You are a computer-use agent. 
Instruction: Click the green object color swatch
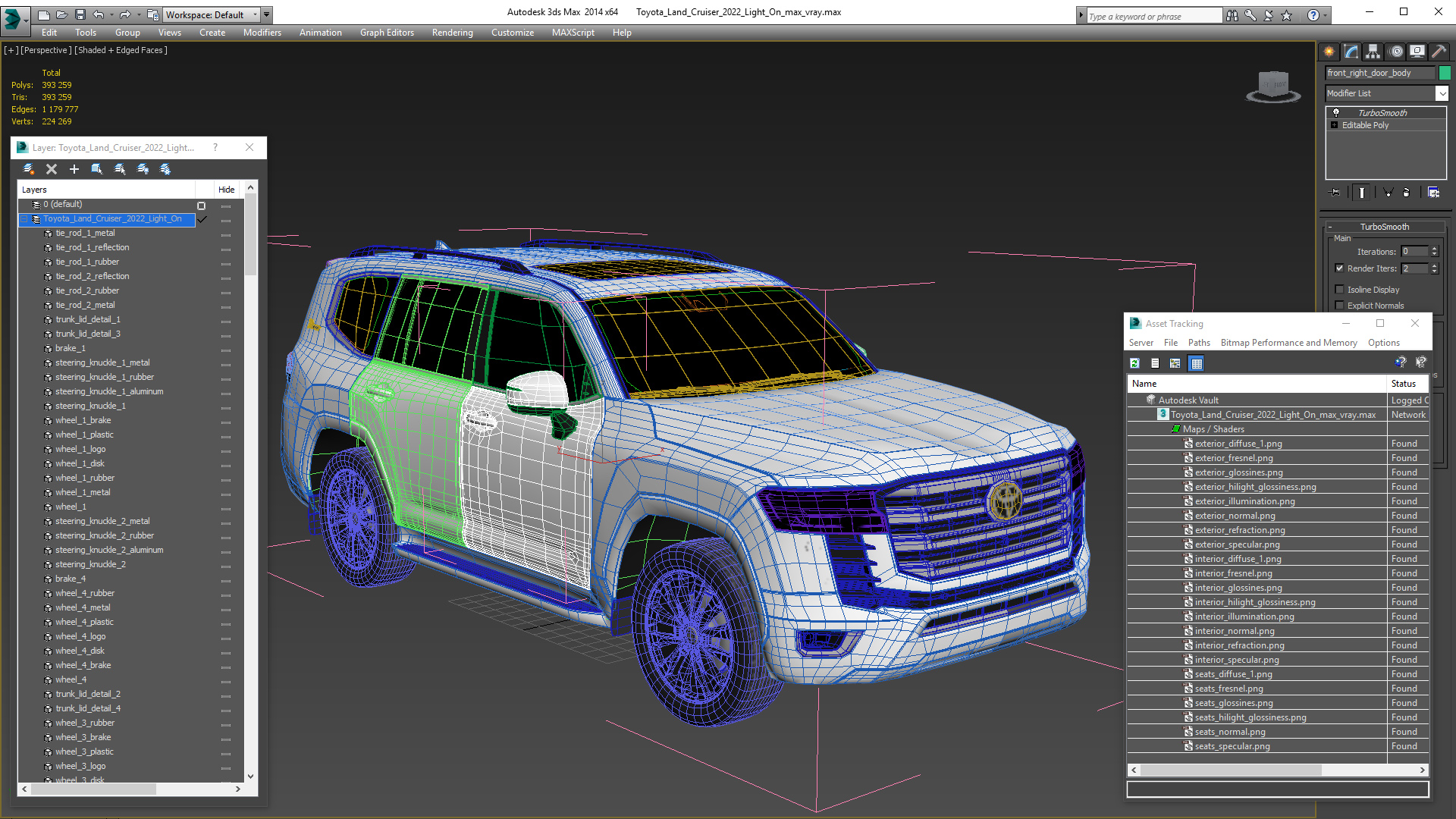point(1445,73)
